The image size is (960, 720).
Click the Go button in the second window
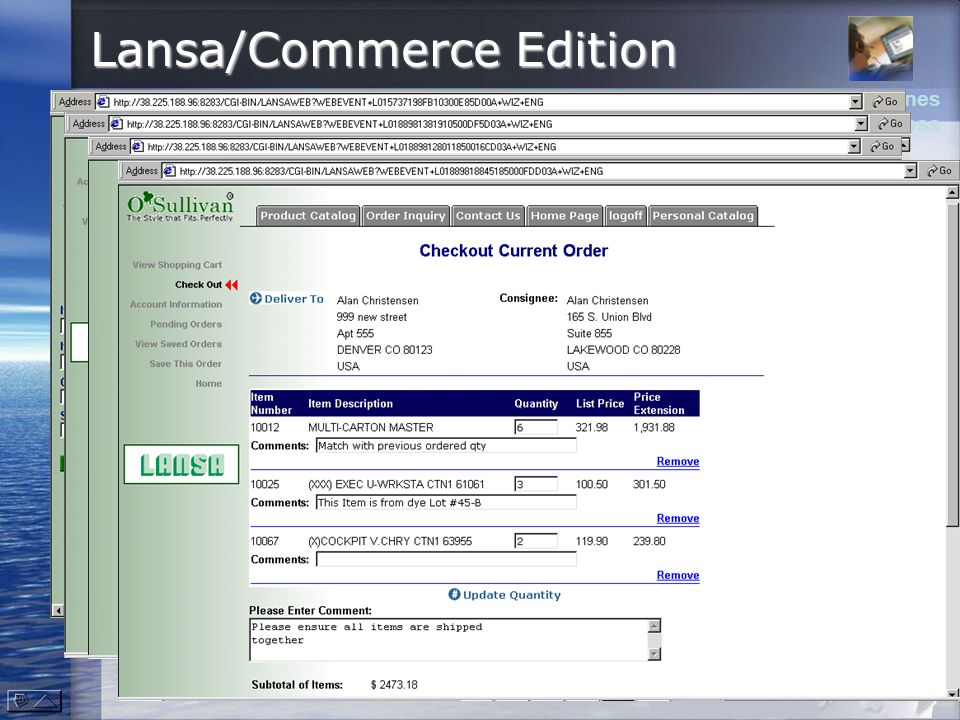(x=890, y=124)
